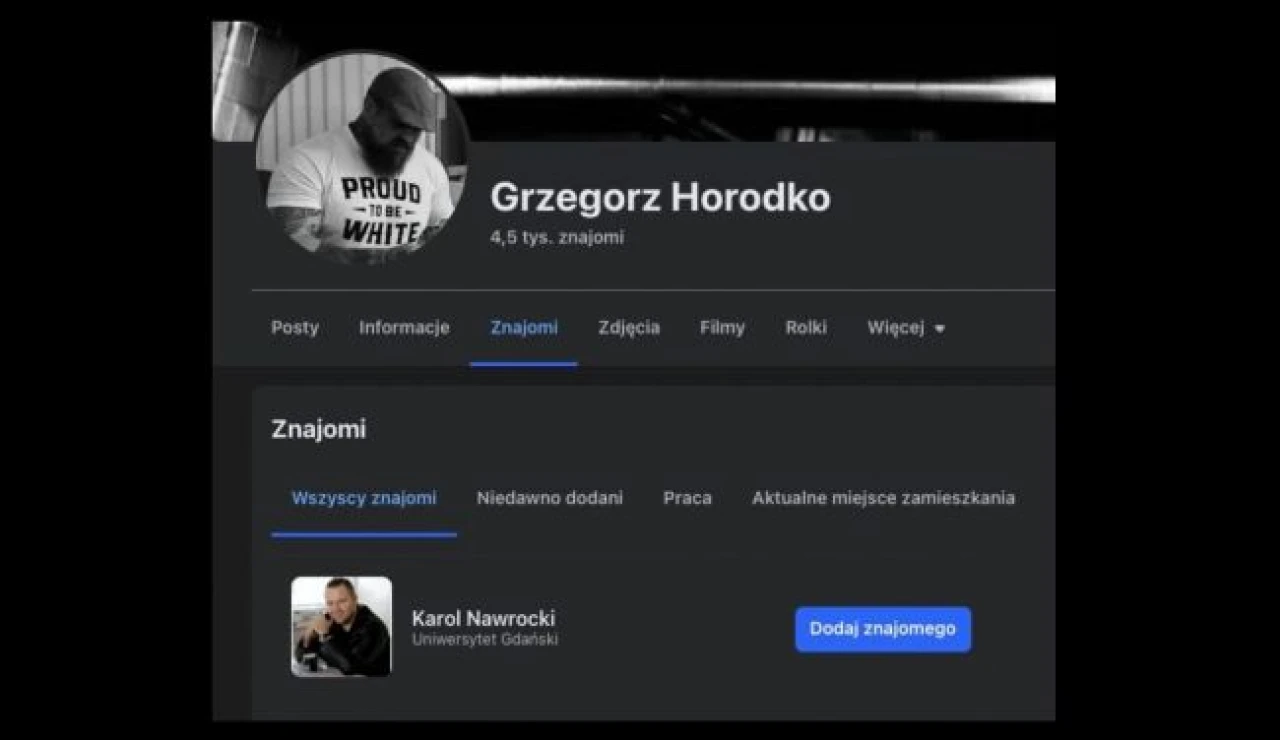Switch to the Posty tab
The width and height of the screenshot is (1280, 740).
coord(295,328)
